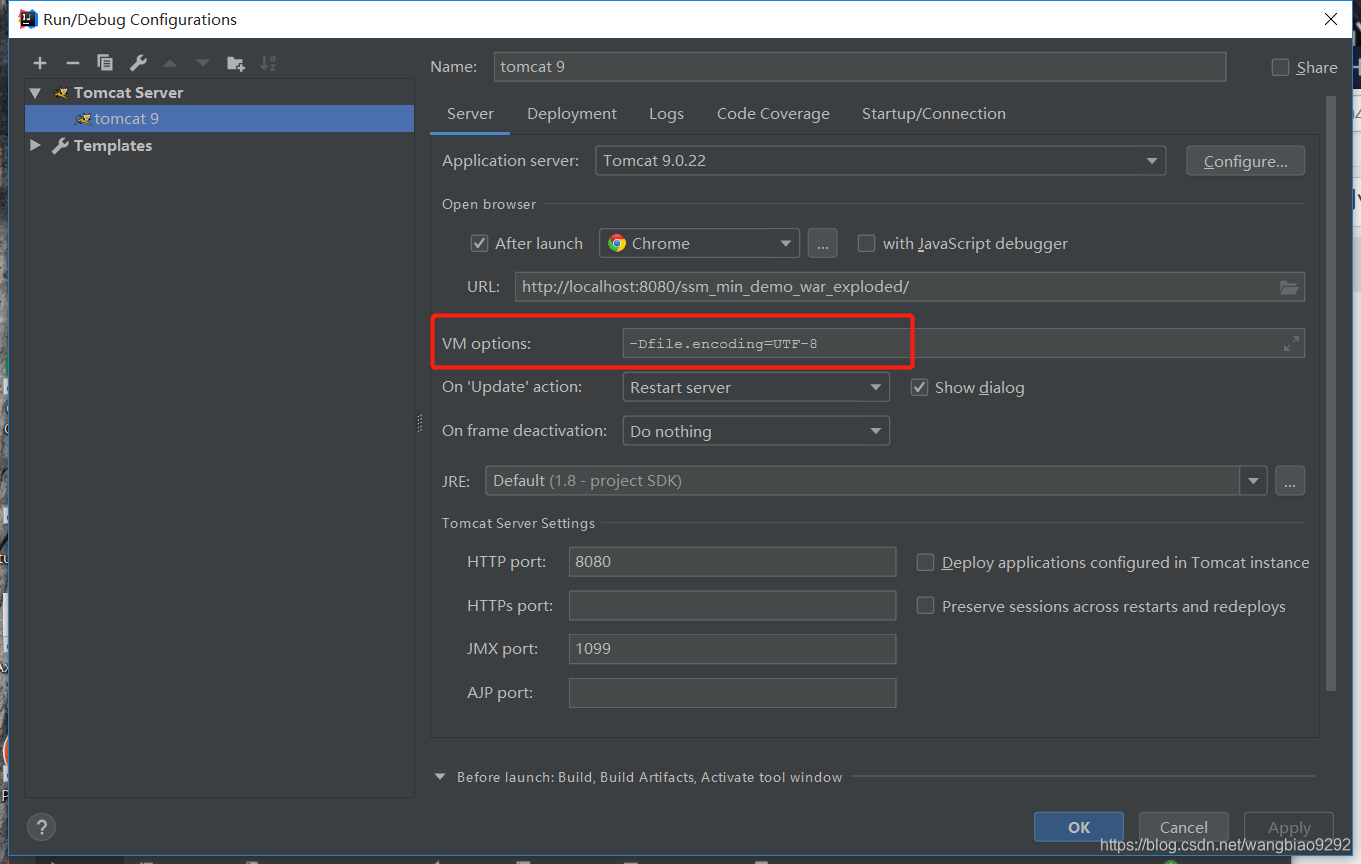
Task: Select the tomcat 9 configuration
Action: [x=219, y=119]
